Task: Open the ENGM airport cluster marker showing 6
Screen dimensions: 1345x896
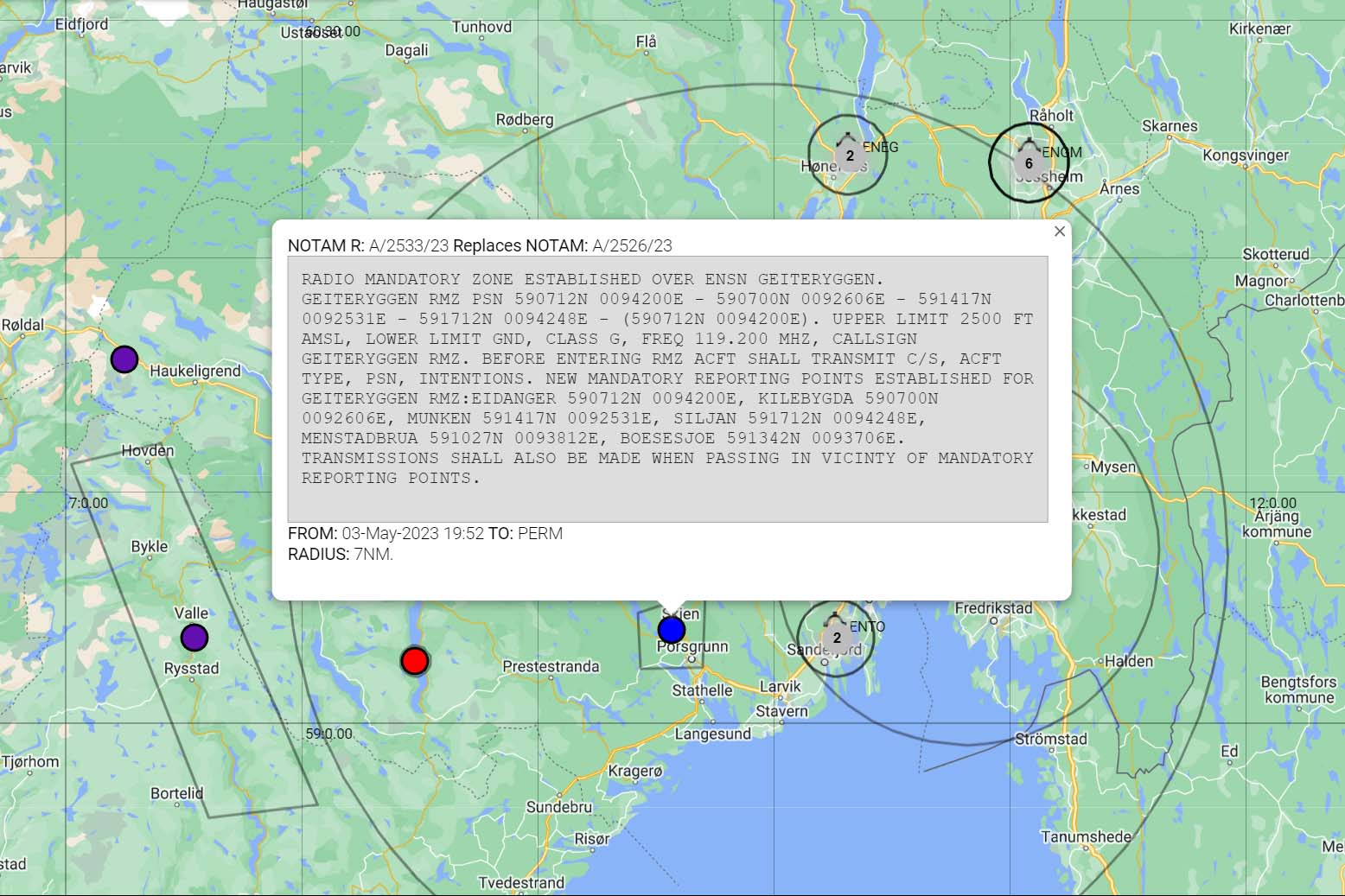Action: pos(1029,162)
